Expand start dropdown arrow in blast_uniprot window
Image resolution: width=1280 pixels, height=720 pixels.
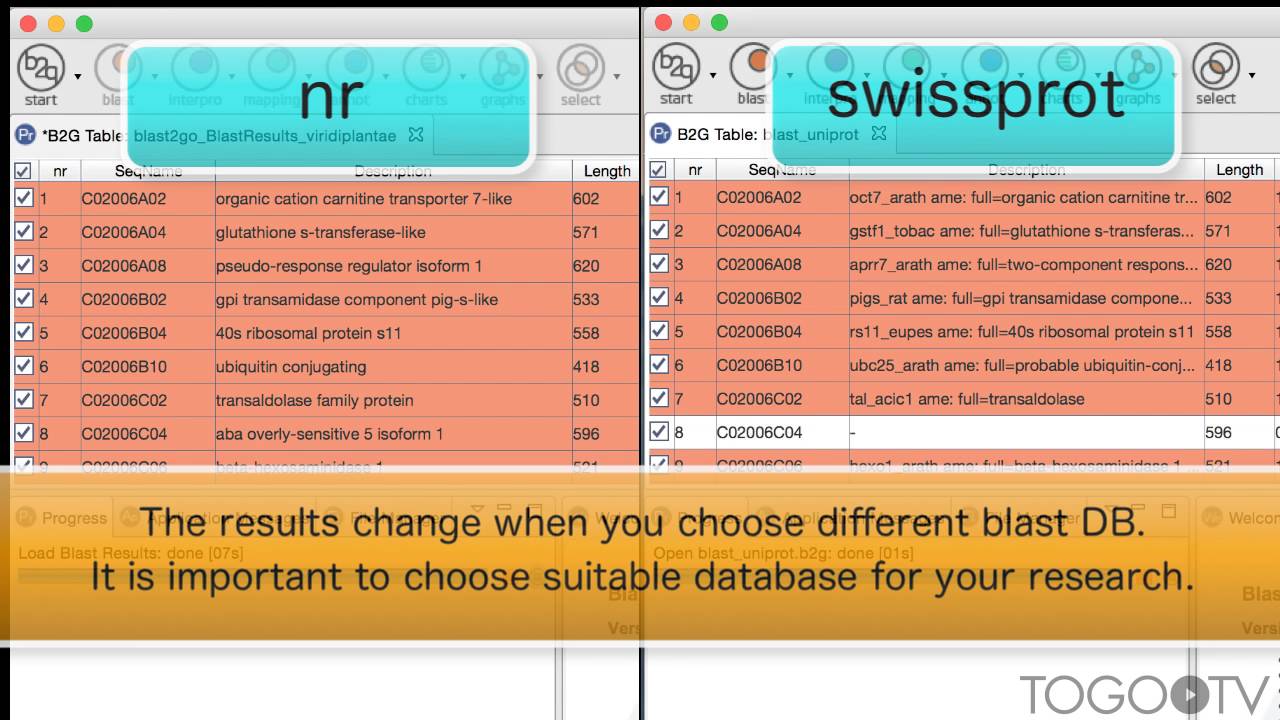pyautogui.click(x=713, y=75)
